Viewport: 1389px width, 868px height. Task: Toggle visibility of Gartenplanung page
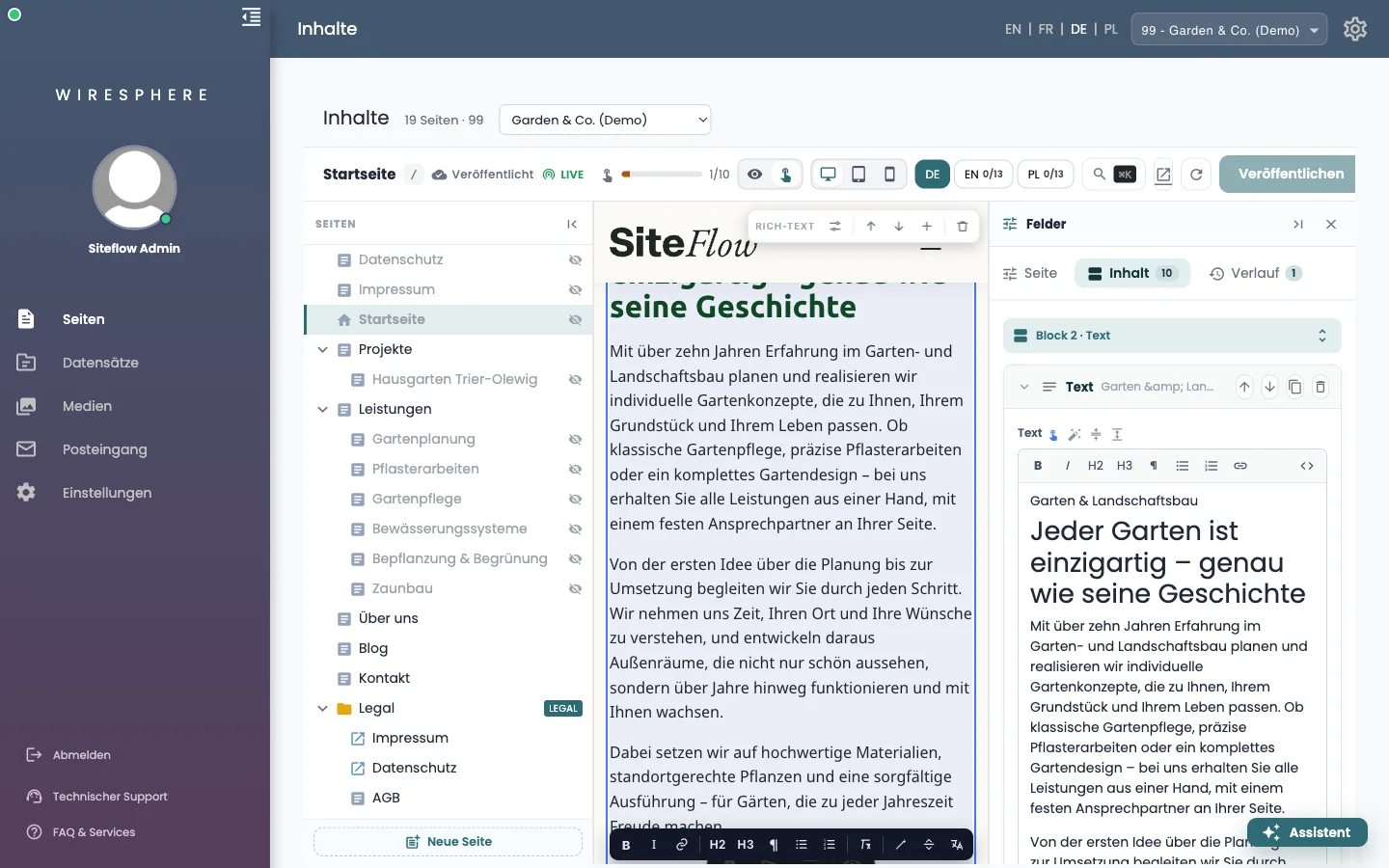pyautogui.click(x=575, y=440)
